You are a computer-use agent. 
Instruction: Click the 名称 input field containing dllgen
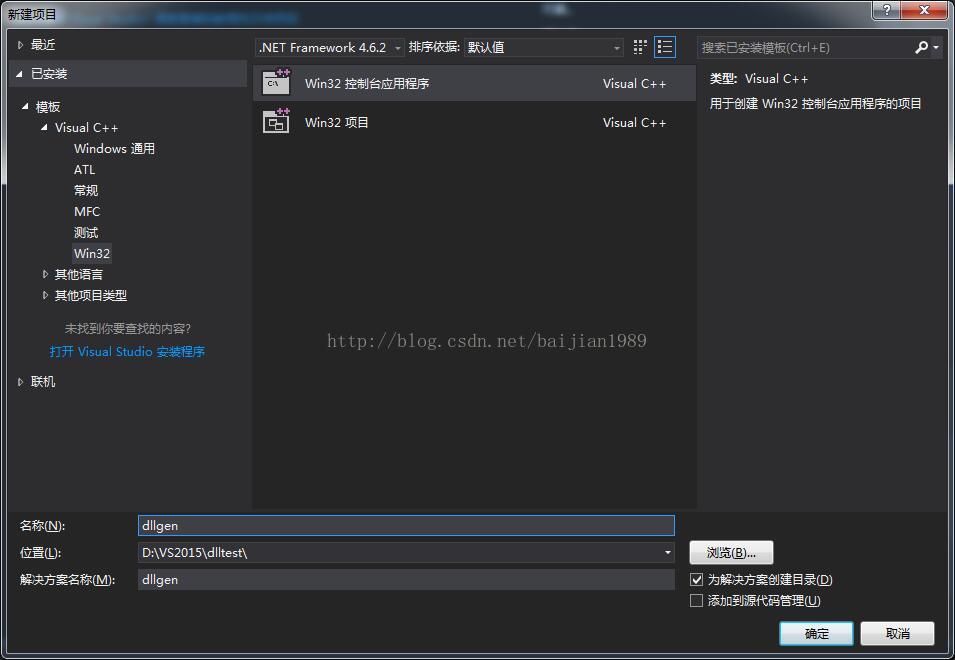pos(406,525)
